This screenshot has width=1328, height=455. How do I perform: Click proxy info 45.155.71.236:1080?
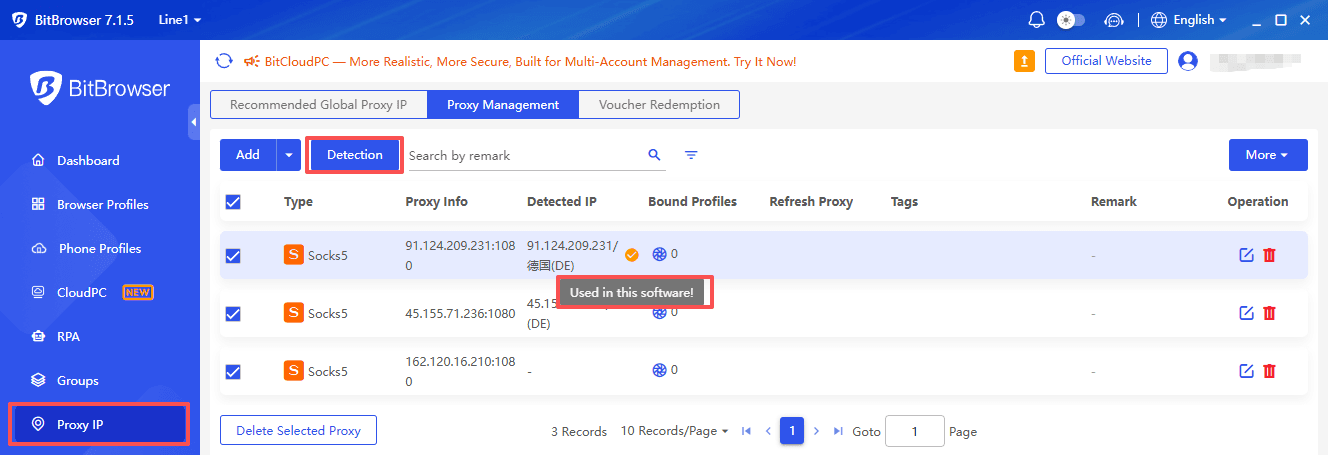[x=460, y=313]
